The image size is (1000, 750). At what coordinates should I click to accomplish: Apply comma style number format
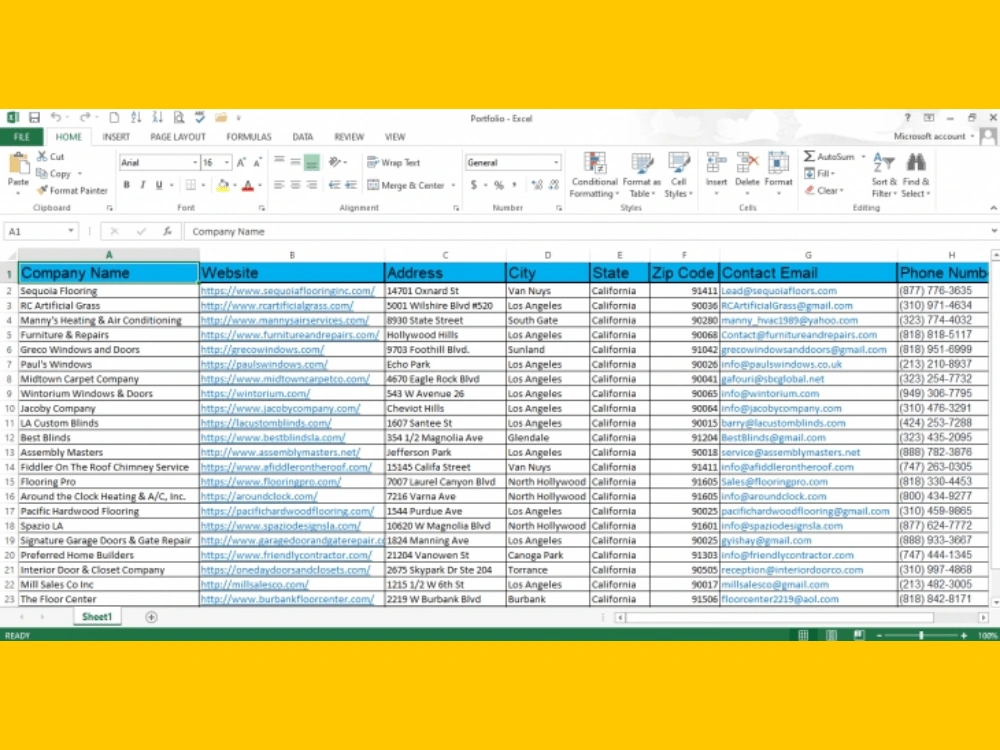click(514, 185)
